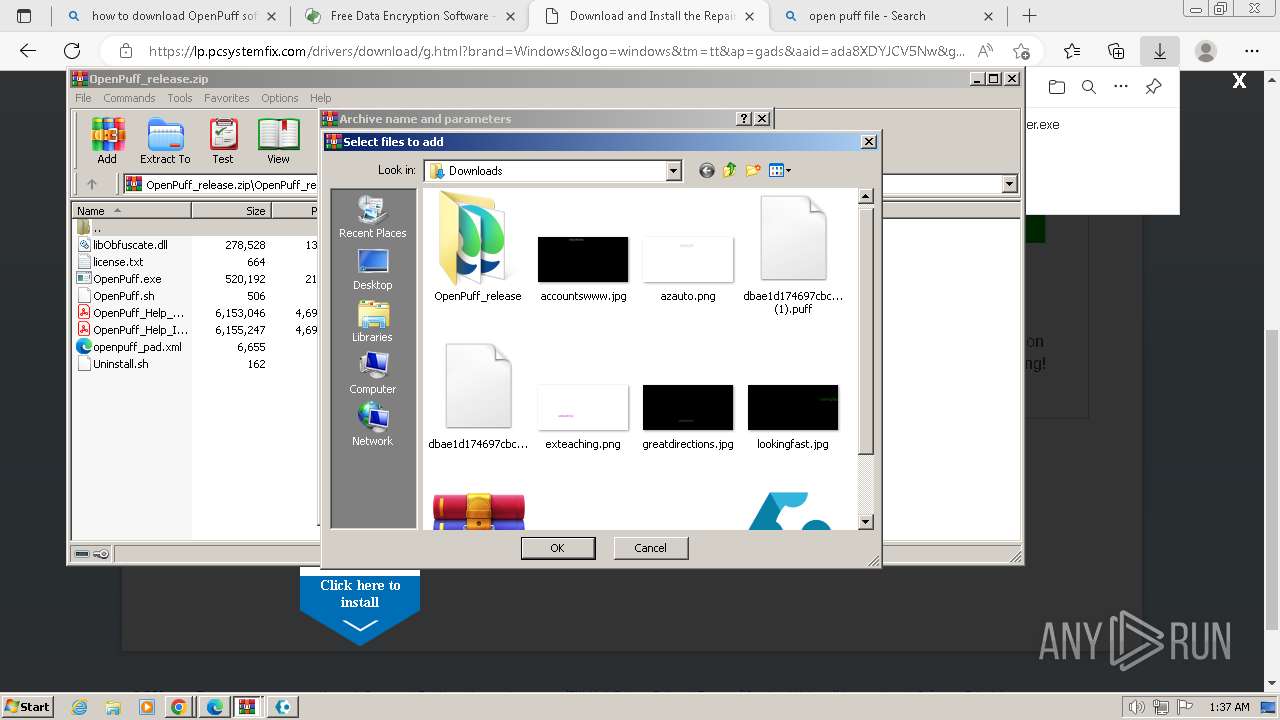Open the browser downloads button
The height and width of the screenshot is (720, 1280).
pyautogui.click(x=1160, y=51)
